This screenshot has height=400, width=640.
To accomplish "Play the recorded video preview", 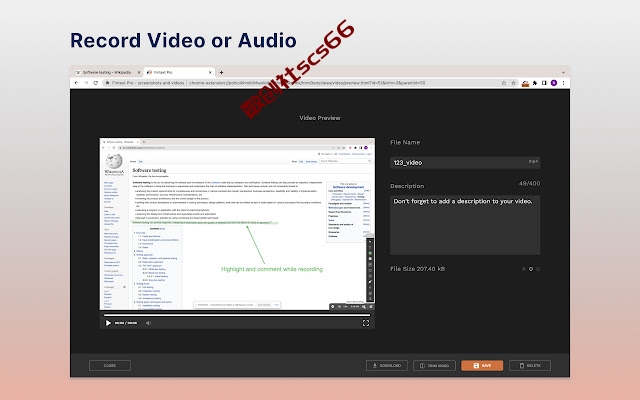I will (108, 323).
